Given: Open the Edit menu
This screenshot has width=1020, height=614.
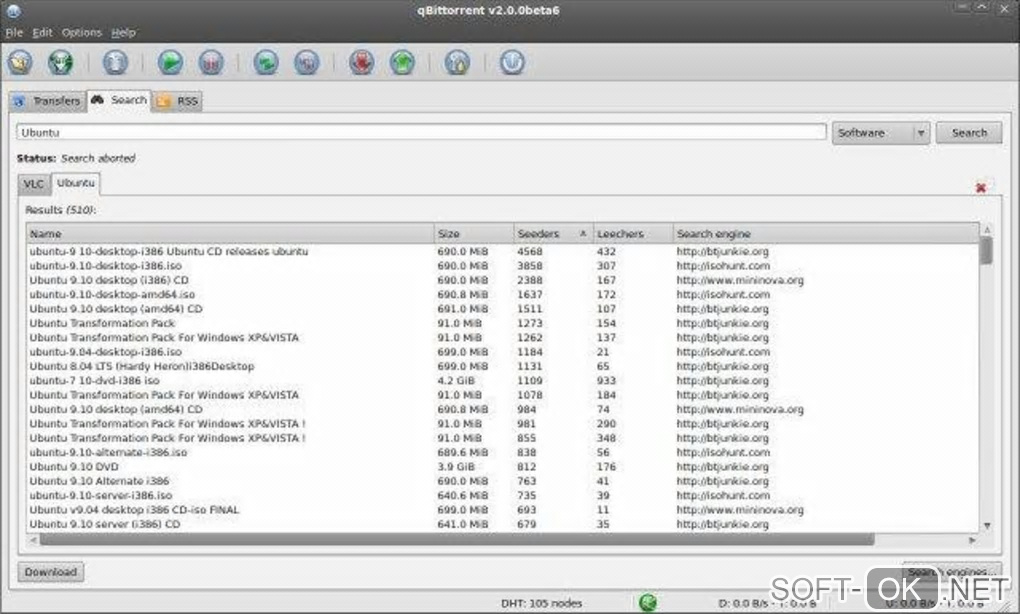Looking at the screenshot, I should pos(42,33).
